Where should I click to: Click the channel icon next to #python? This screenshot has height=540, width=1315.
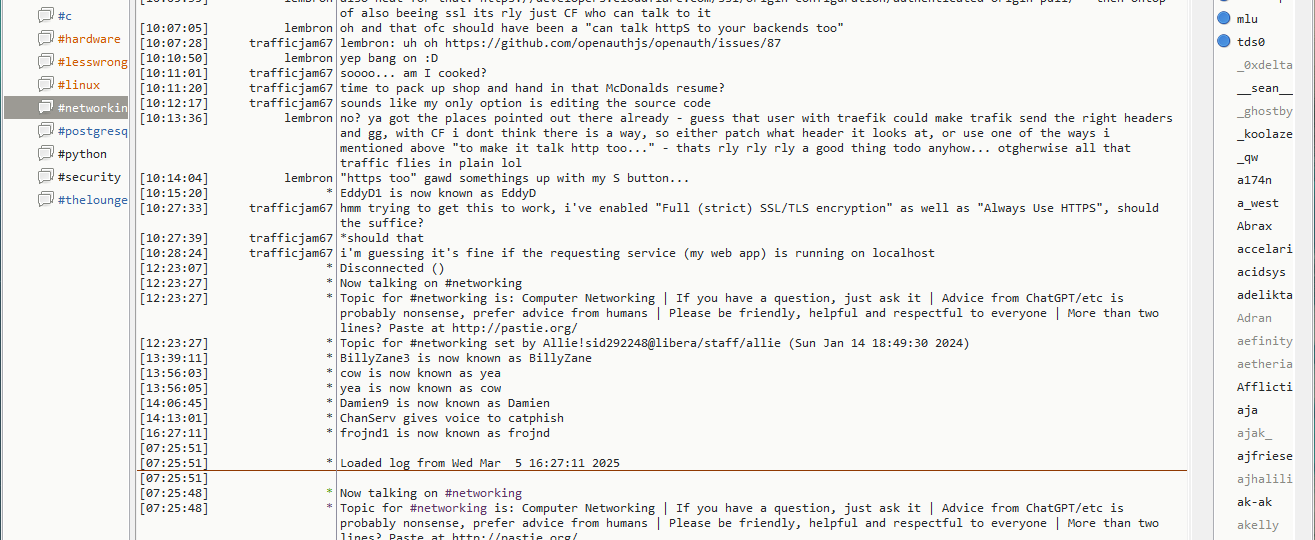[45, 153]
